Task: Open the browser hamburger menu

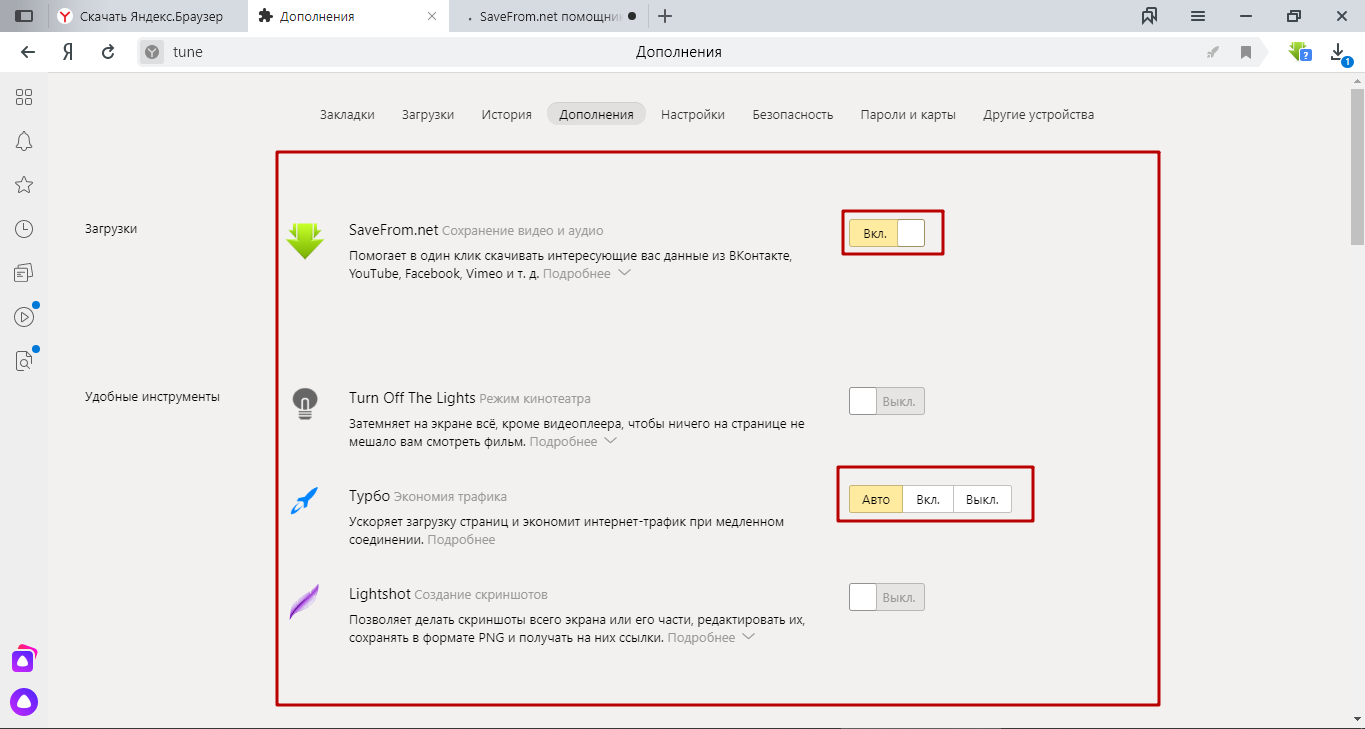Action: pos(1197,16)
